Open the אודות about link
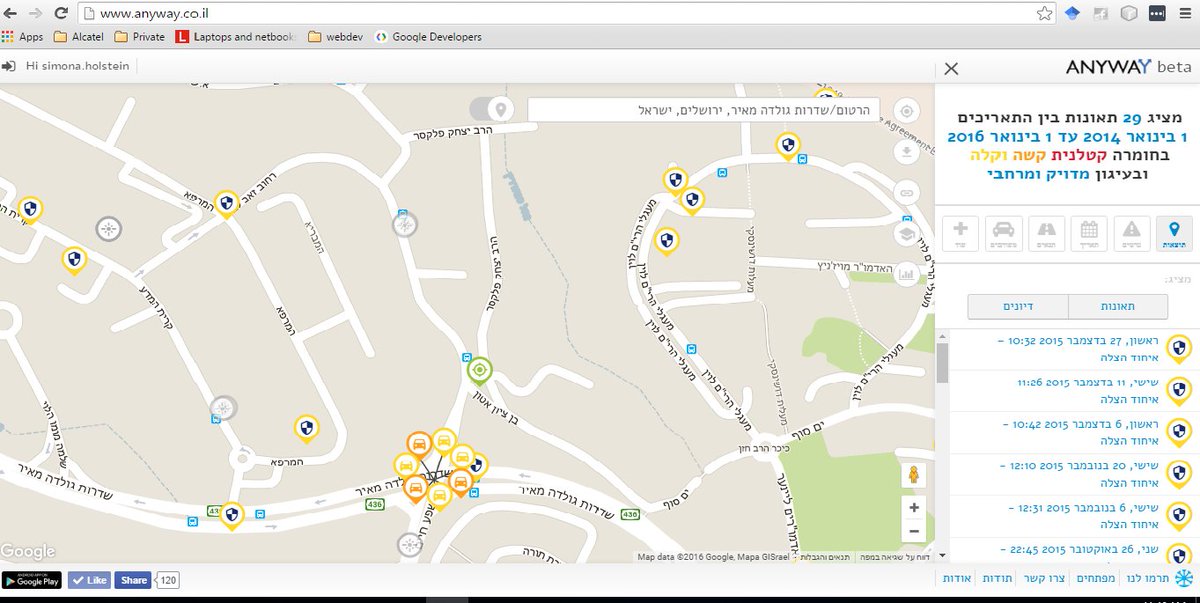The image size is (1200, 603). pos(957,579)
